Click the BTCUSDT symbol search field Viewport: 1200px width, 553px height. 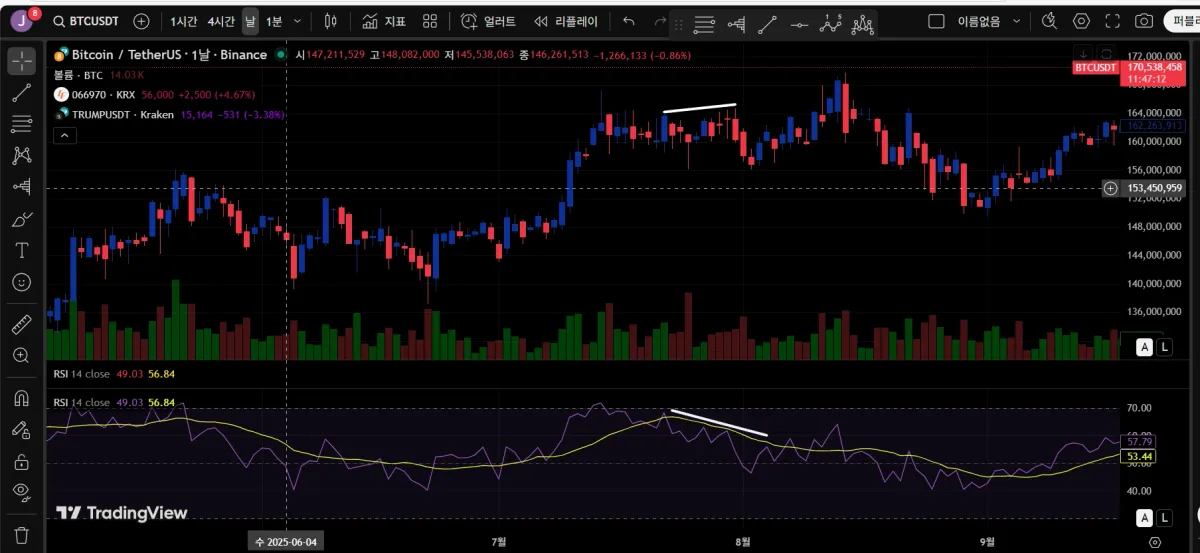87,21
